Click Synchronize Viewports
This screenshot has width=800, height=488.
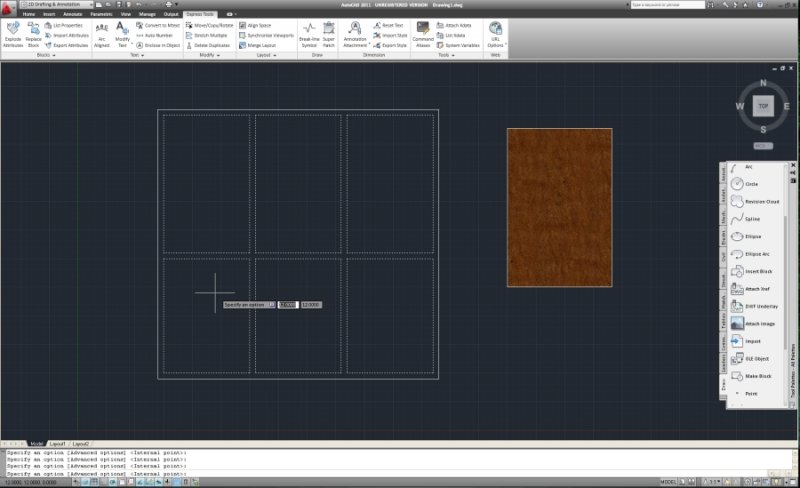tap(266, 35)
